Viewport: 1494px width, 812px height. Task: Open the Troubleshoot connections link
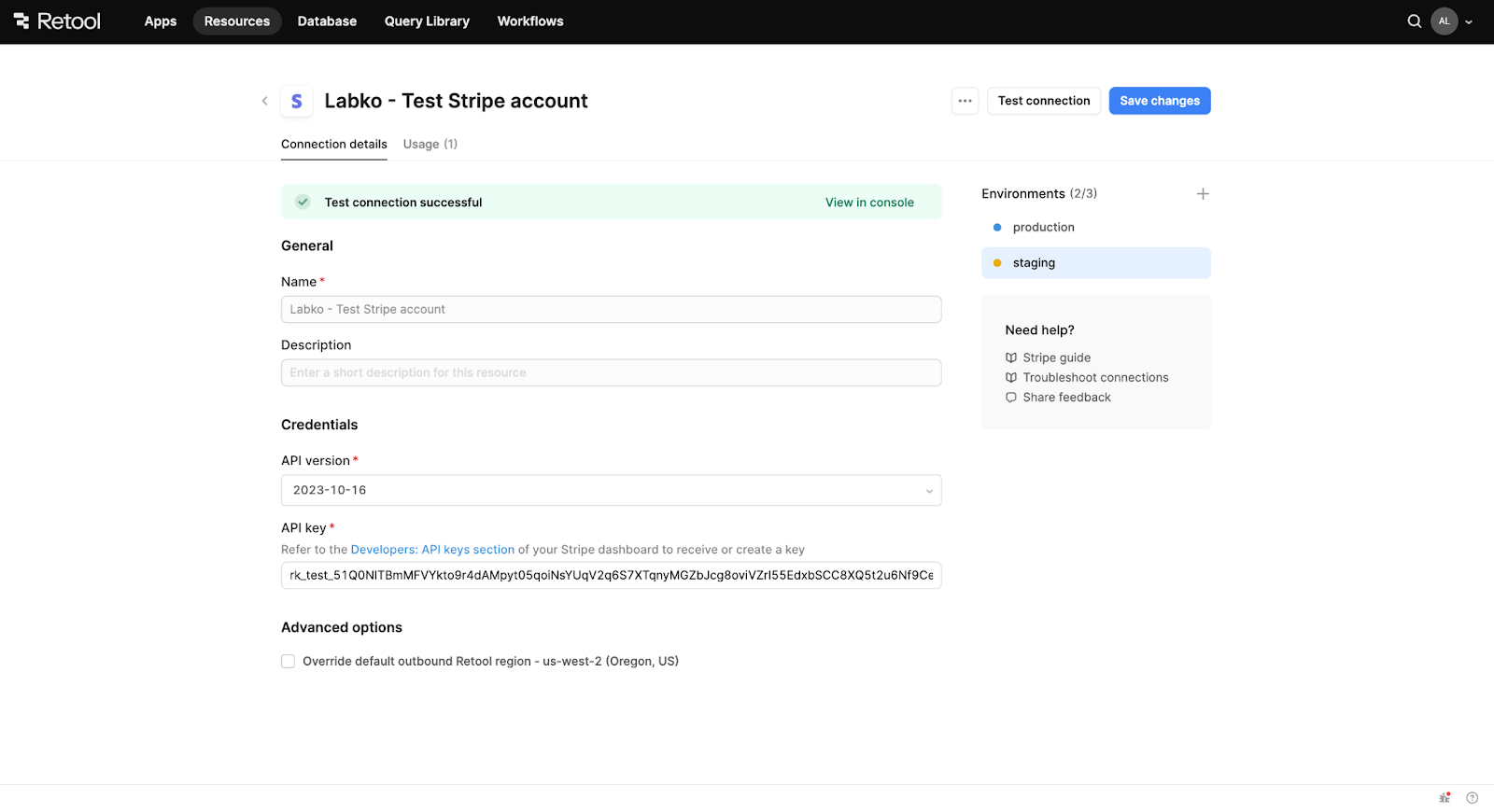(1095, 377)
